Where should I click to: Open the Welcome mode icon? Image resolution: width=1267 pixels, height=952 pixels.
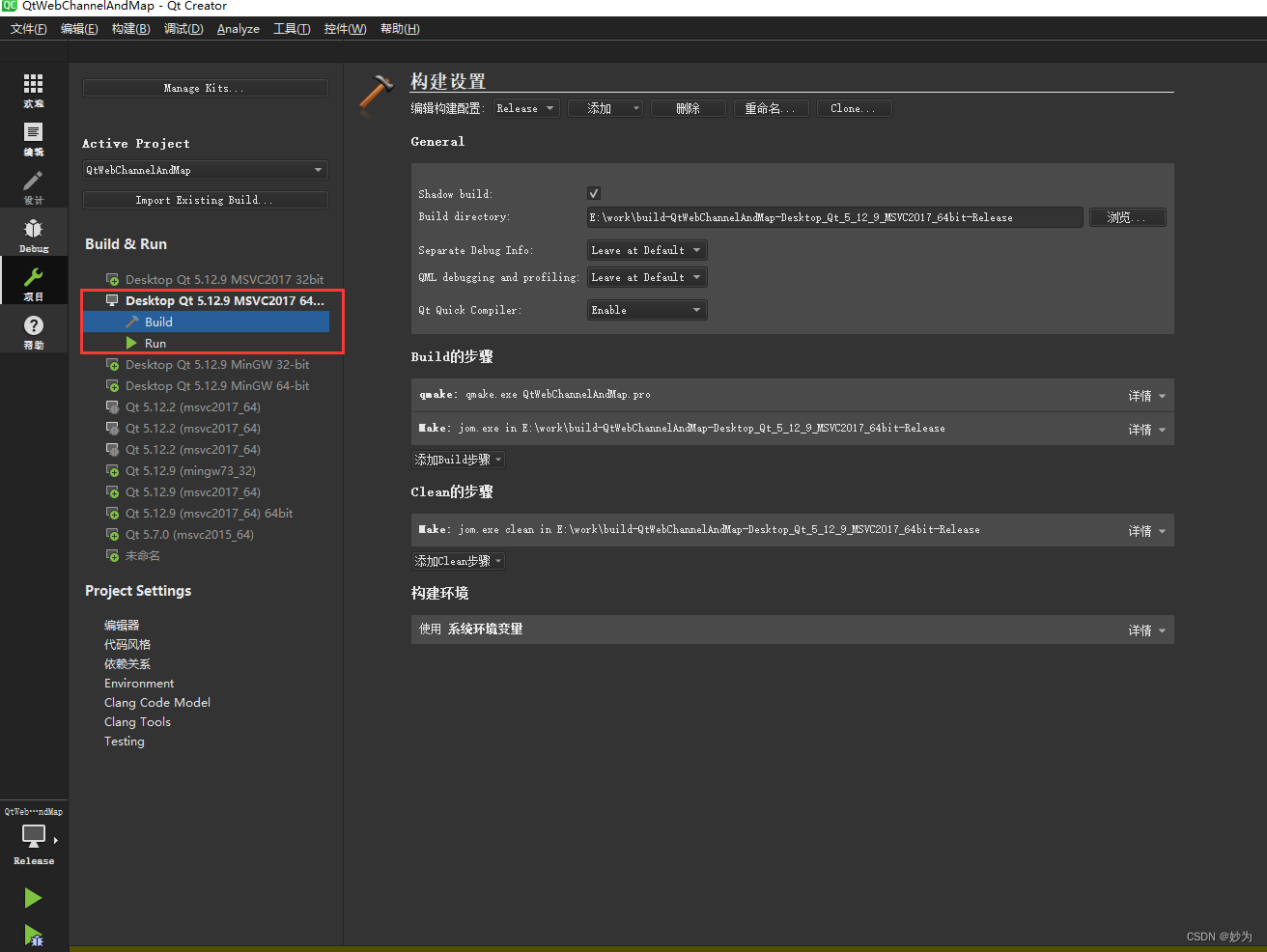click(x=34, y=84)
